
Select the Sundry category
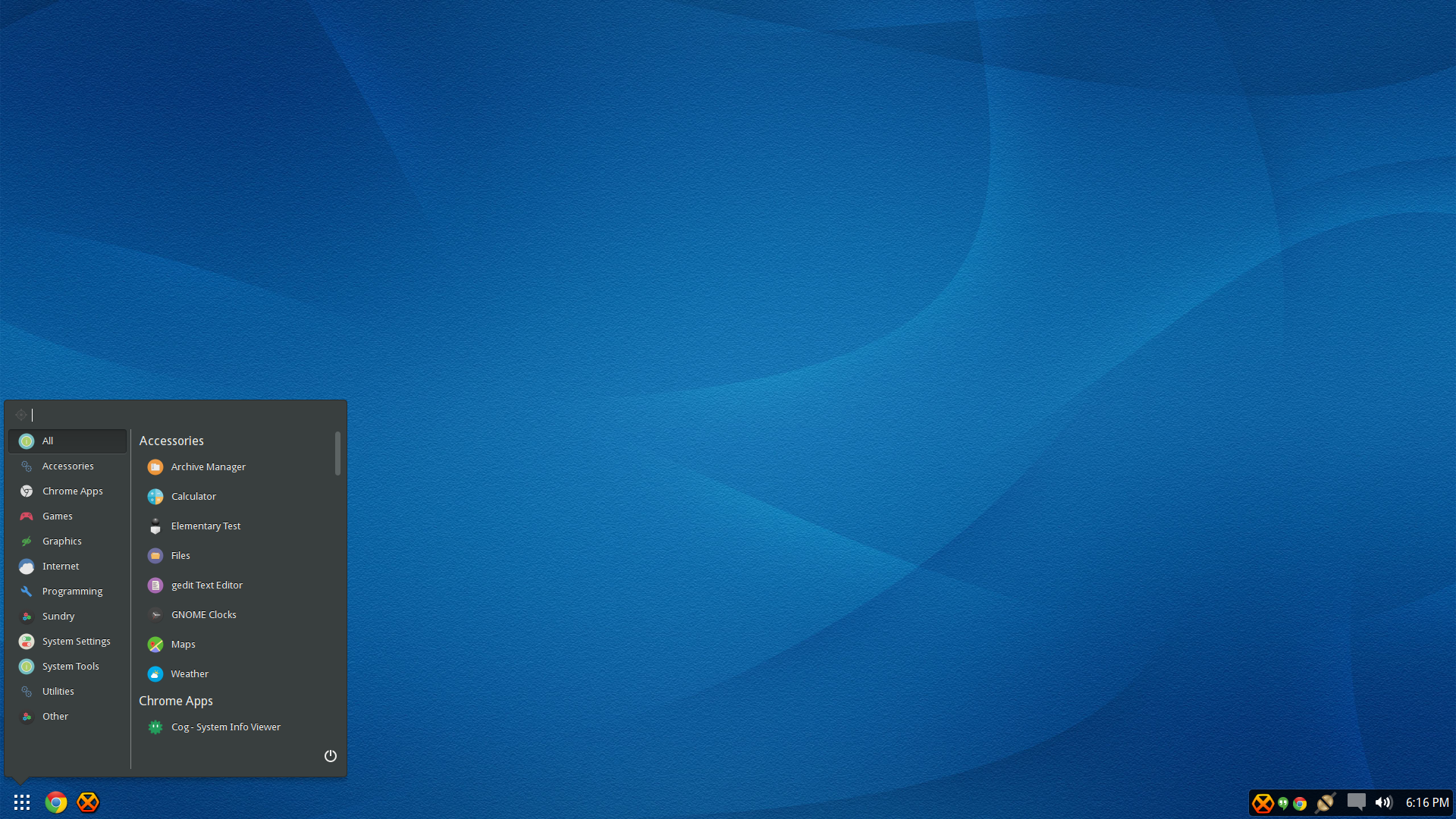67,616
